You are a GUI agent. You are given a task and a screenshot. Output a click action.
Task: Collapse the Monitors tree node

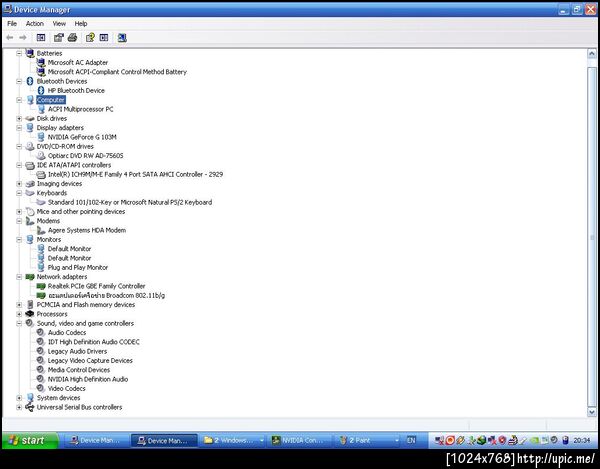click(19, 239)
